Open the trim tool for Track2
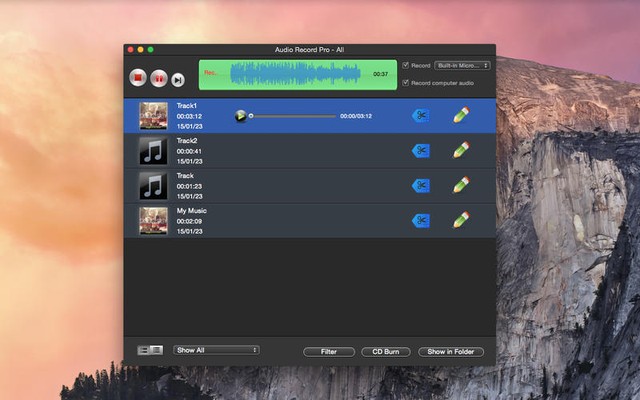This screenshot has width=640, height=400. (421, 151)
